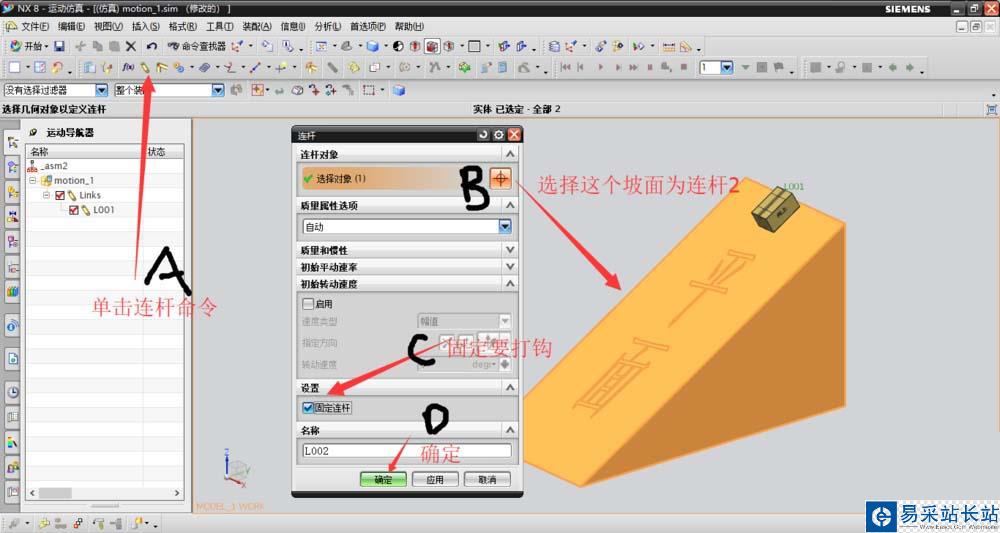Click the settings gear in Link dialog title

pos(499,135)
